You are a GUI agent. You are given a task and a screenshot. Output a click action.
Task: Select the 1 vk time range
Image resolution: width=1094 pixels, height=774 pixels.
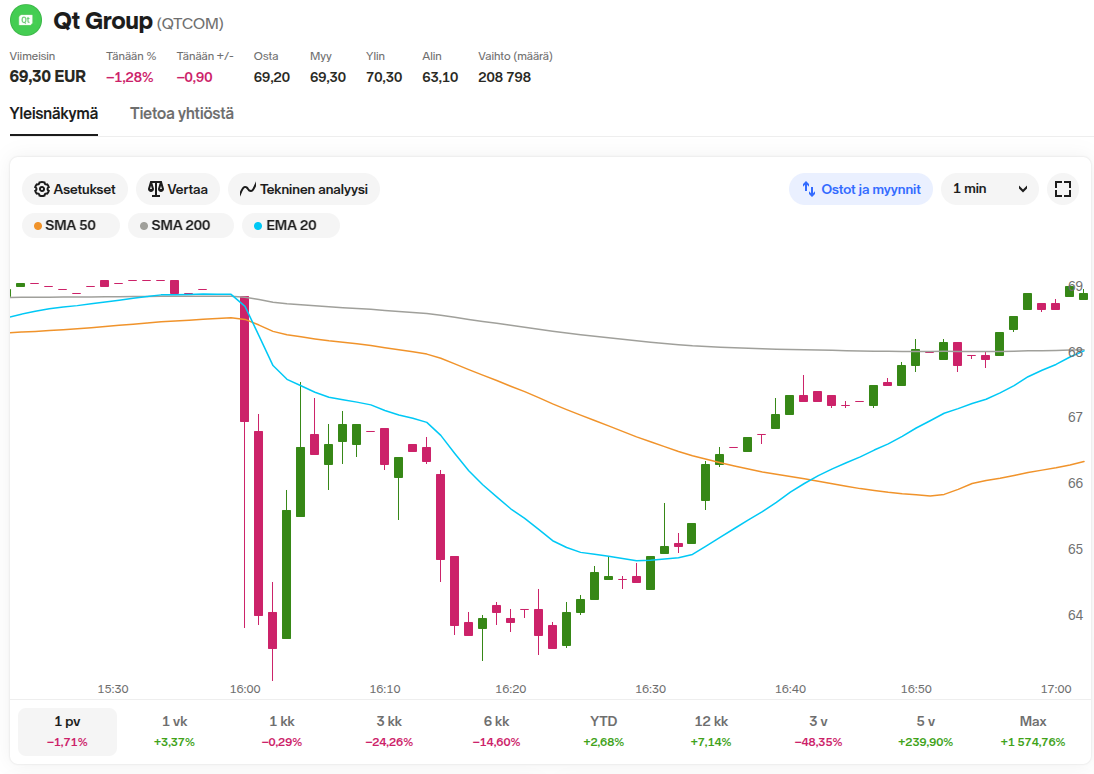pyautogui.click(x=174, y=731)
